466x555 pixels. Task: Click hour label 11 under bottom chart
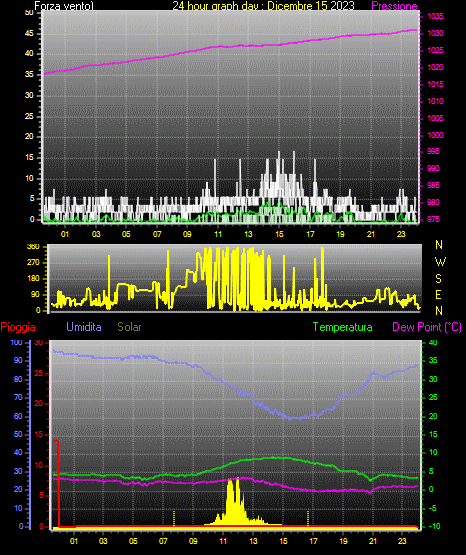[x=223, y=541]
